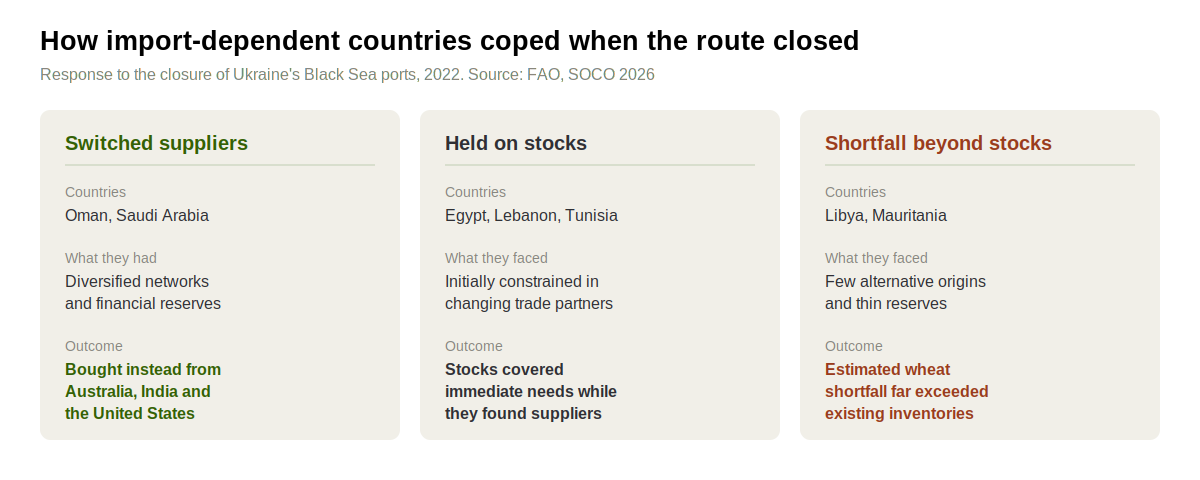Select 'Egypt, Lebanon, Tunisia' country text
Viewport: 1200px width, 480px height.
click(x=531, y=216)
